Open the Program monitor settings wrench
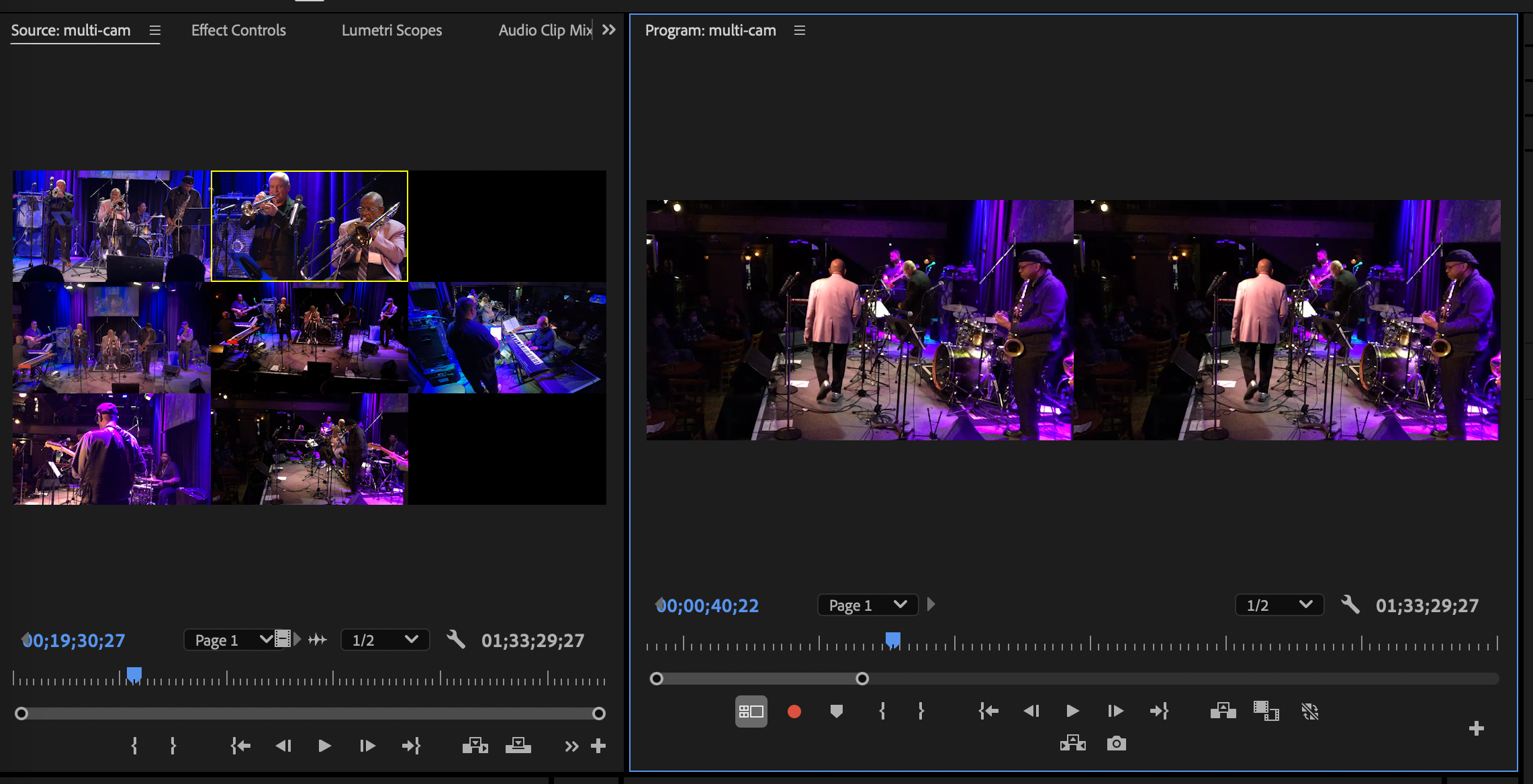 [x=1350, y=605]
